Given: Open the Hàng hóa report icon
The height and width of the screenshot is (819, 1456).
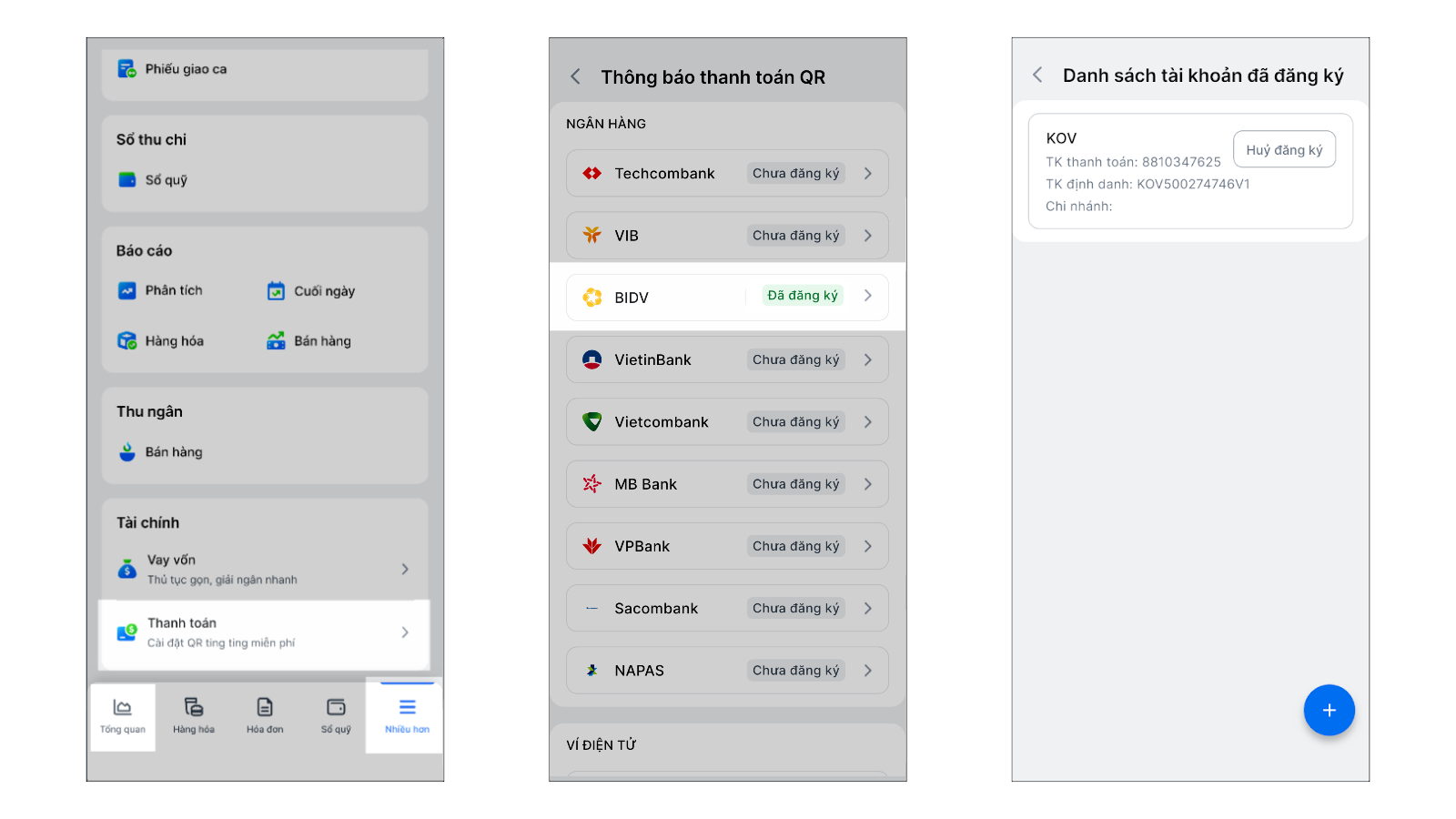Looking at the screenshot, I should [x=127, y=340].
